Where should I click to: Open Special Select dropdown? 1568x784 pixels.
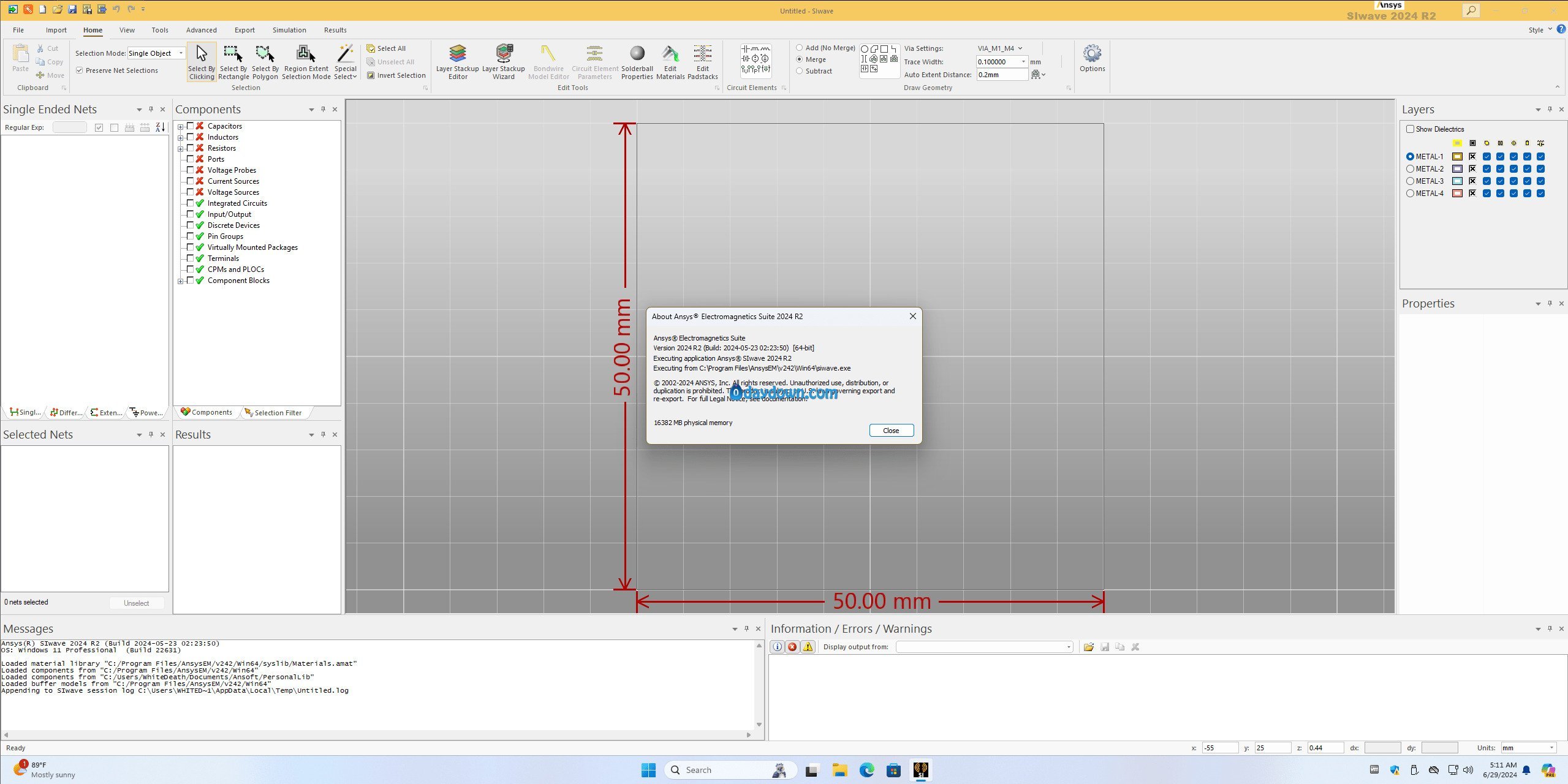tap(346, 62)
